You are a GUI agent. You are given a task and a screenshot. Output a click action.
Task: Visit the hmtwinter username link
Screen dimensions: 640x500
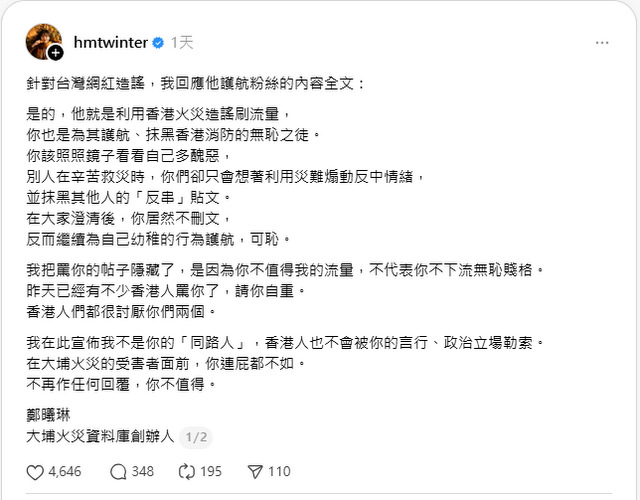110,43
